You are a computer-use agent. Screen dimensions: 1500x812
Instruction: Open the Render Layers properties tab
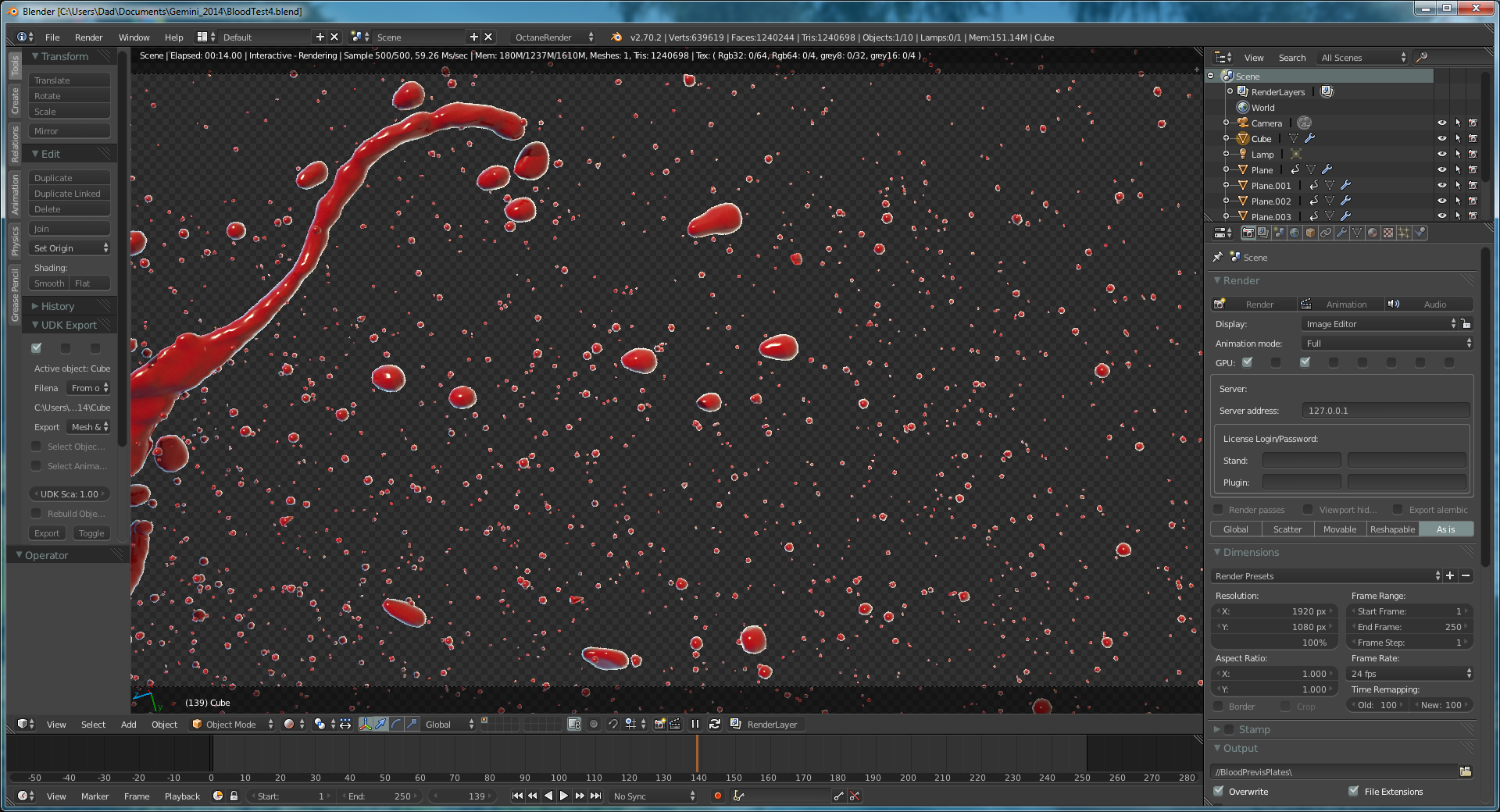[x=1263, y=233]
